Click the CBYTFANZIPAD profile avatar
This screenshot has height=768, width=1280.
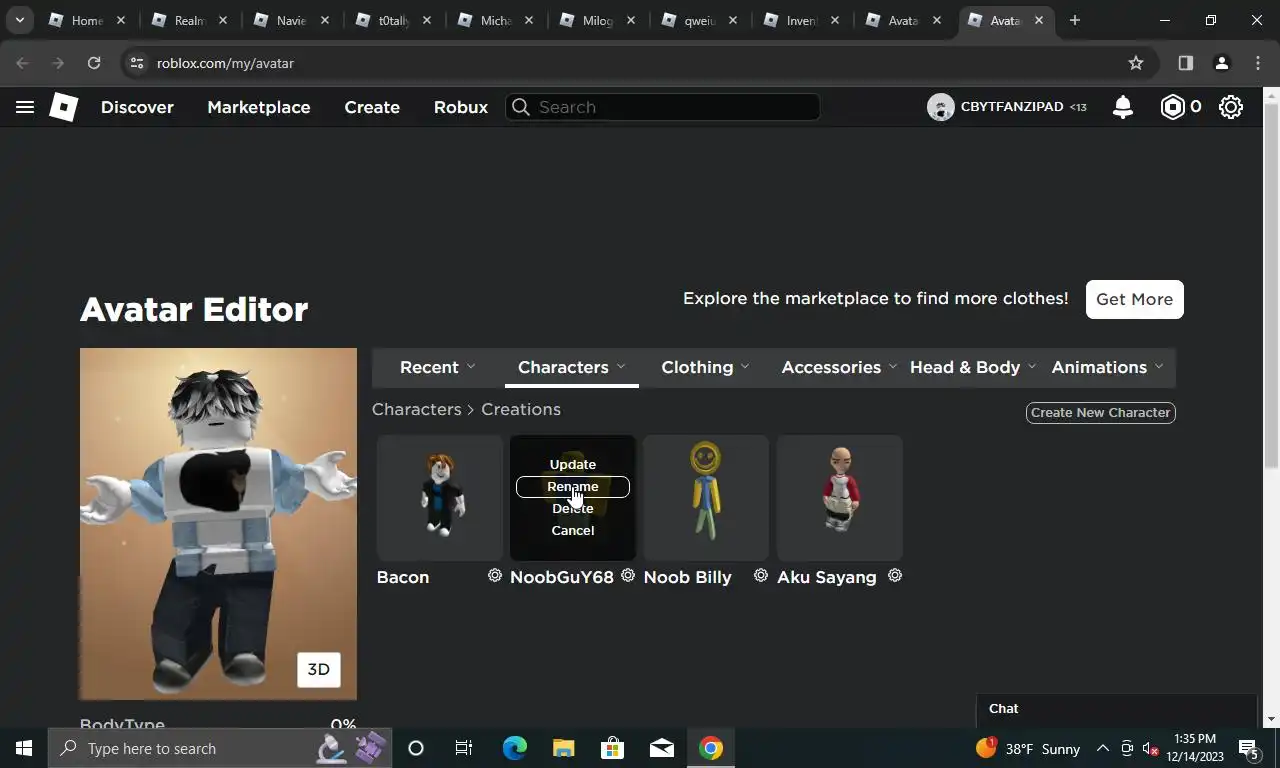click(940, 107)
